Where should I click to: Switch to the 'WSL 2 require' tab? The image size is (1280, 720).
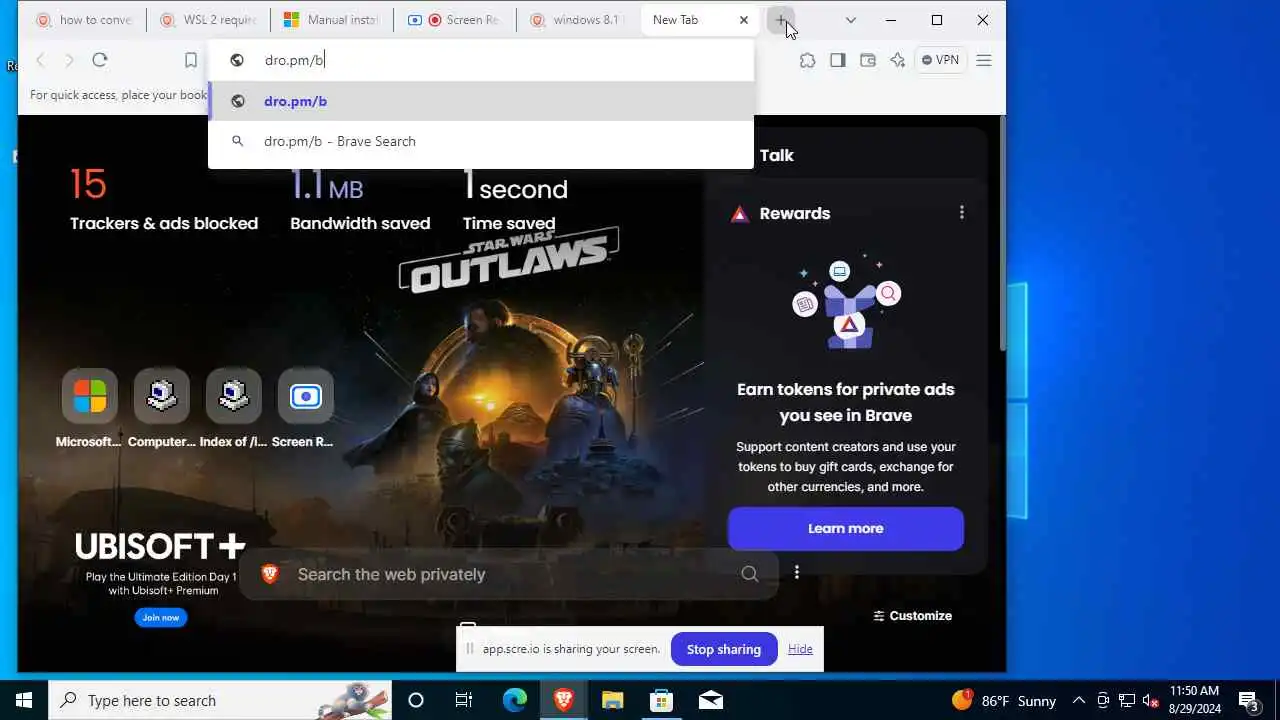(x=208, y=20)
